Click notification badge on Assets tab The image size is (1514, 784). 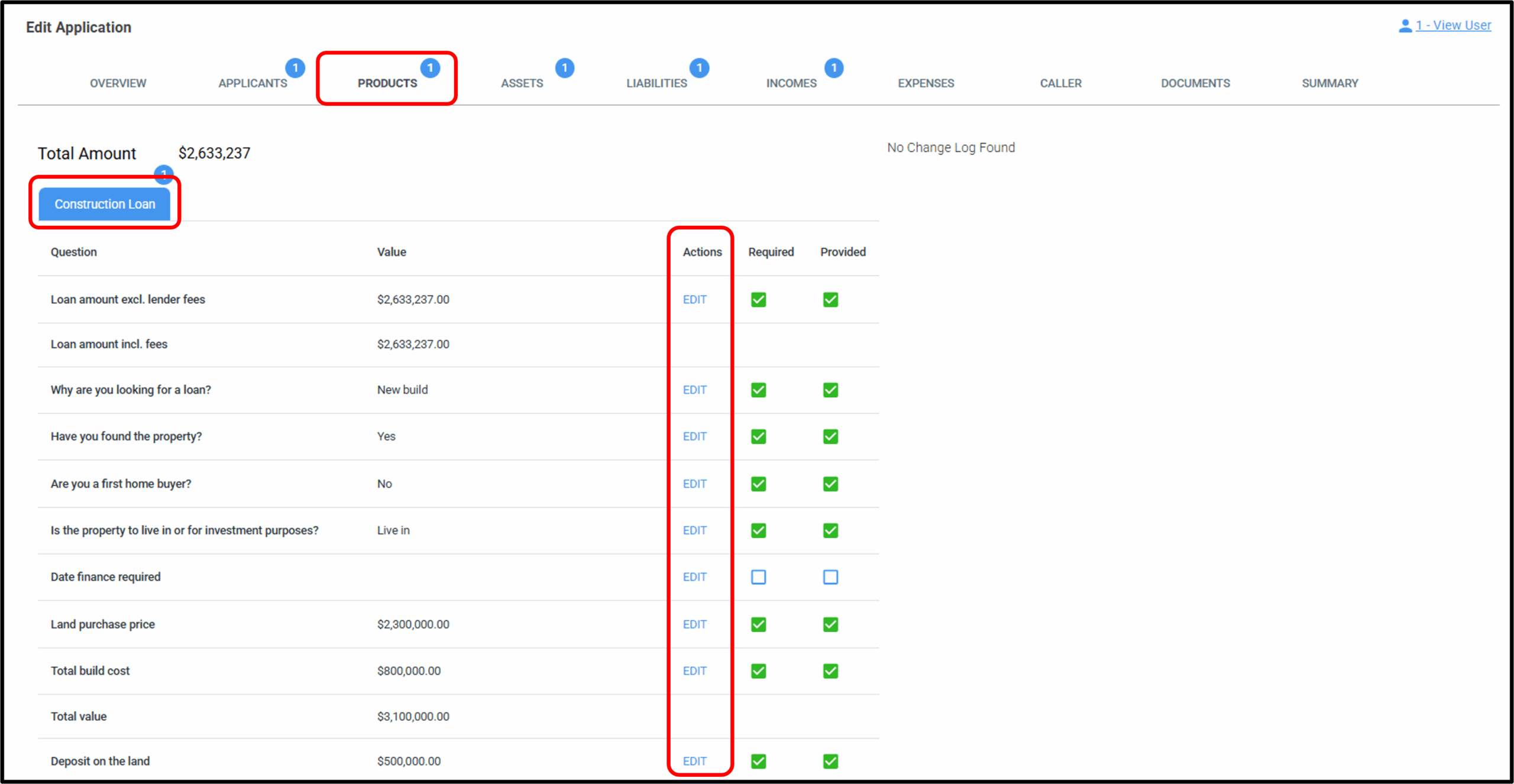click(x=564, y=68)
